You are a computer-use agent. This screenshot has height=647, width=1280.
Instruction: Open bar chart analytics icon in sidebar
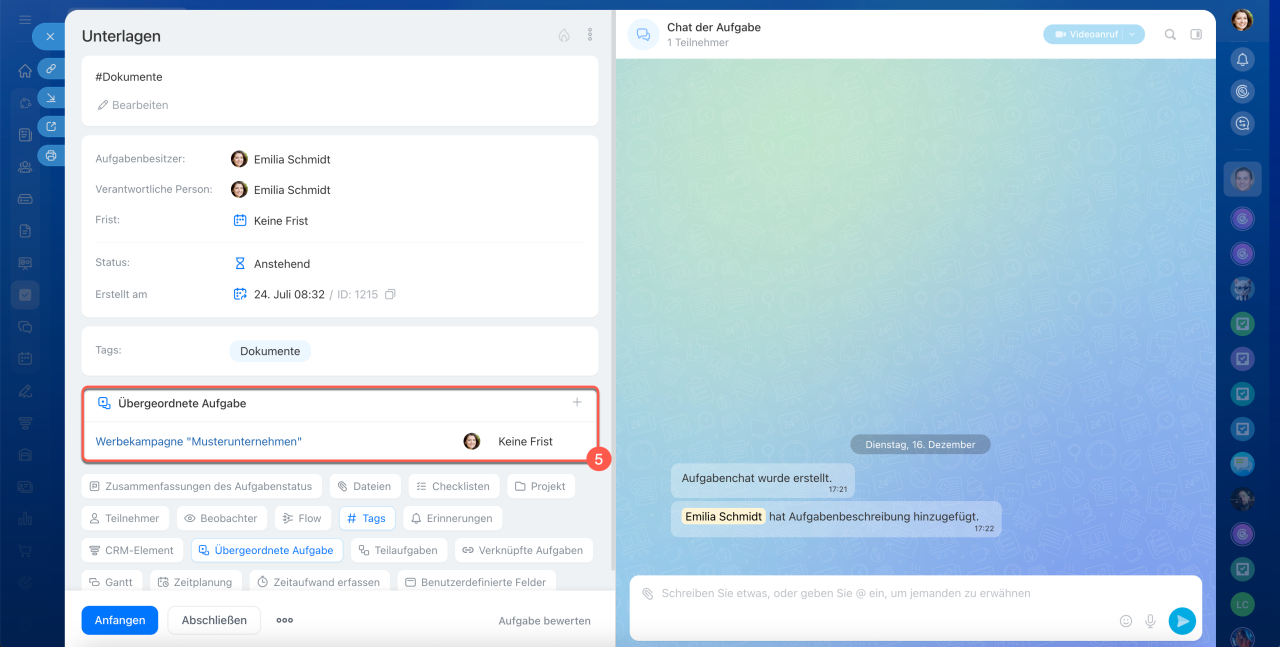tap(25, 518)
